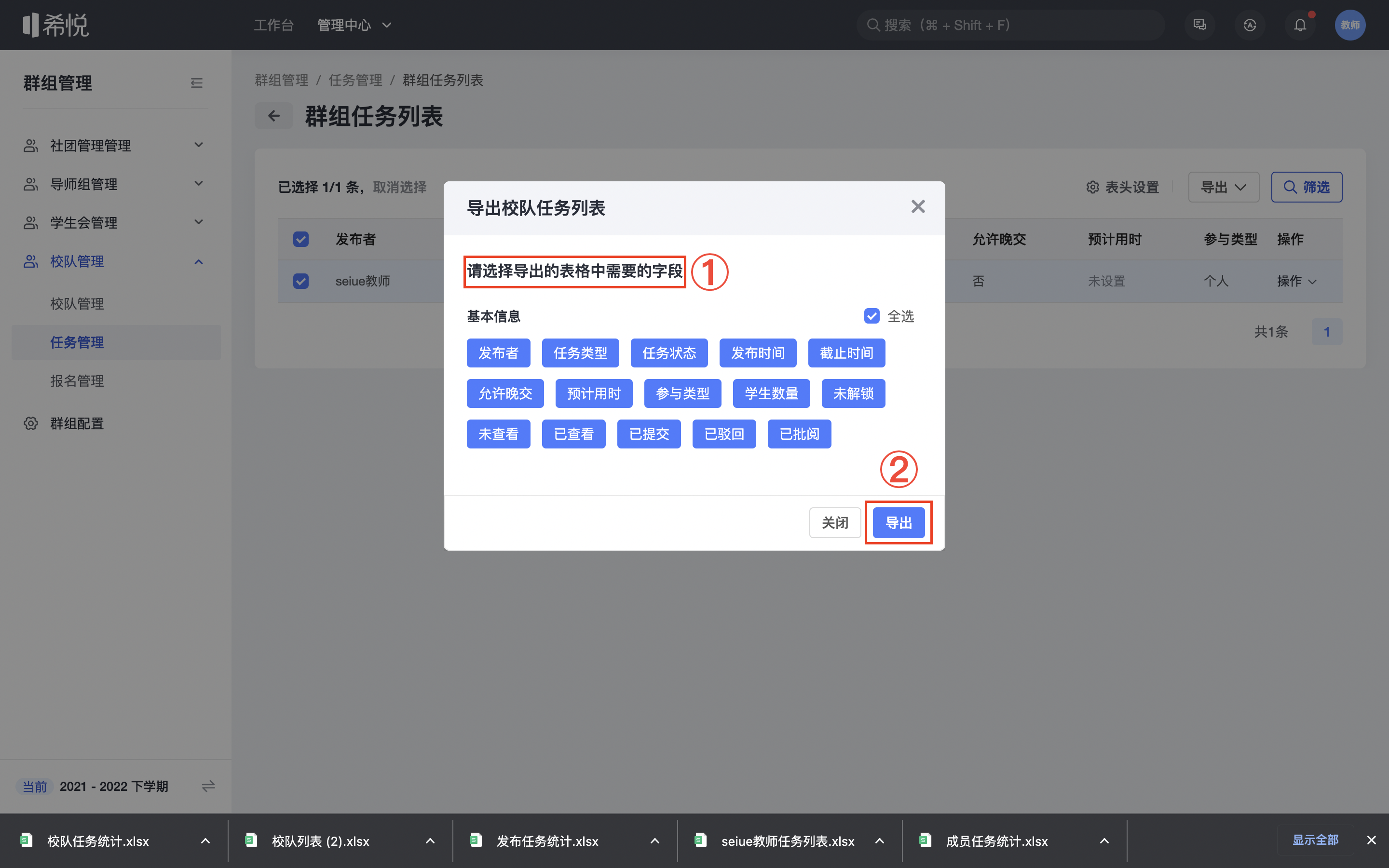This screenshot has width=1389, height=868.
Task: Open the circled A icon in top bar
Action: click(1250, 25)
